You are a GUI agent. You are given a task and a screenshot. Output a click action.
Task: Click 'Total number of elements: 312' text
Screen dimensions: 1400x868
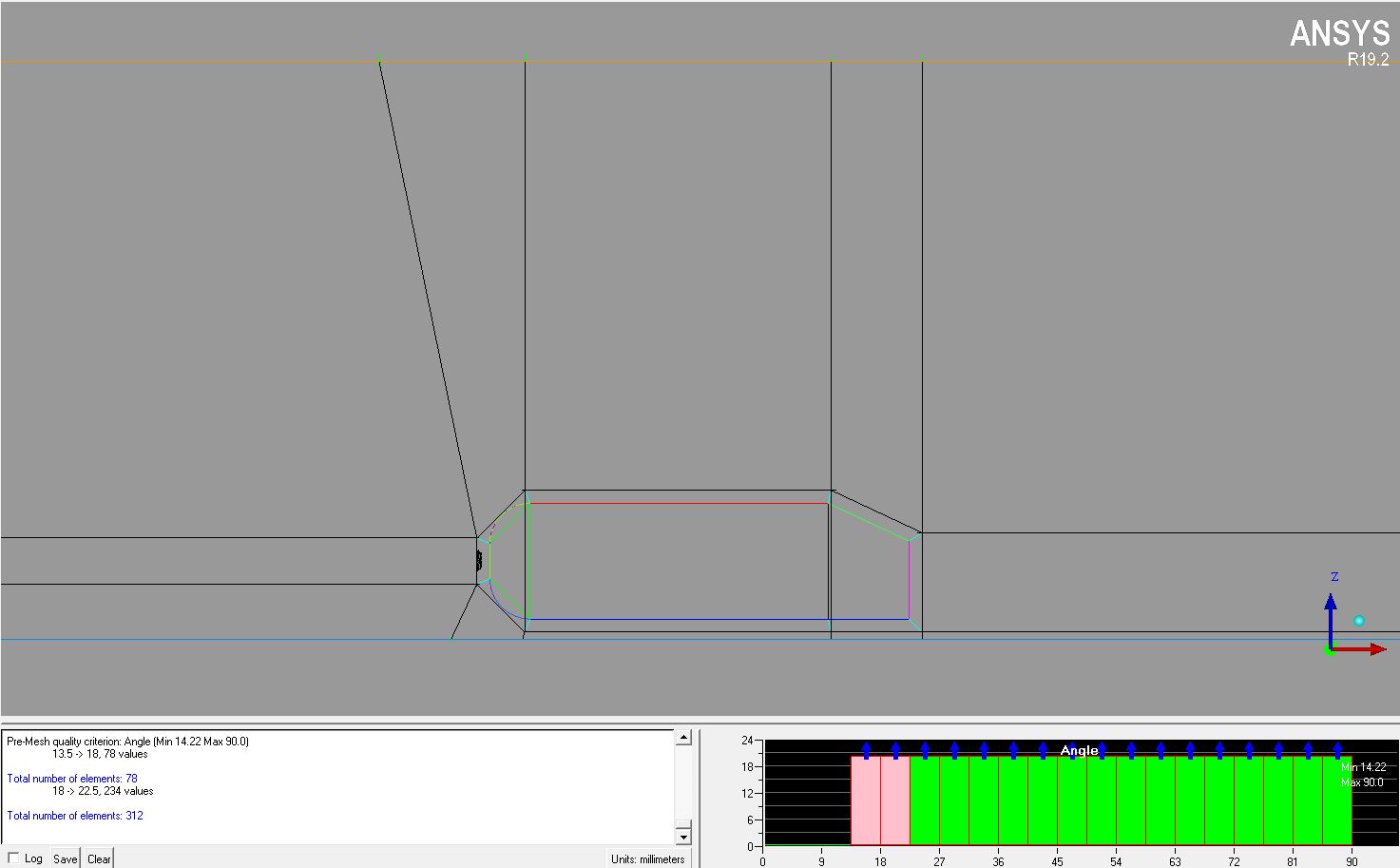[75, 816]
